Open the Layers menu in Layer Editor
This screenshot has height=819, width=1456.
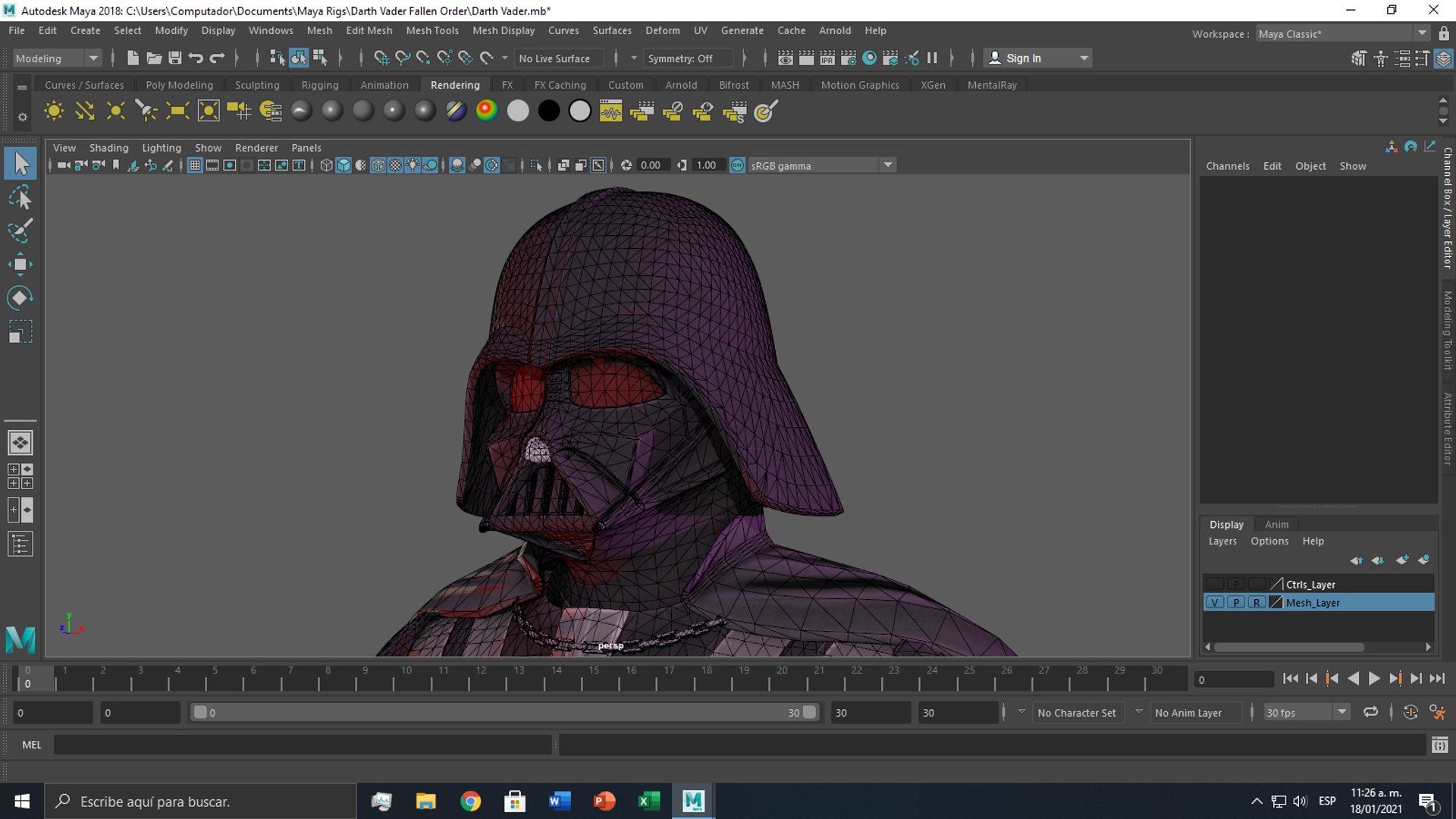click(x=1222, y=541)
